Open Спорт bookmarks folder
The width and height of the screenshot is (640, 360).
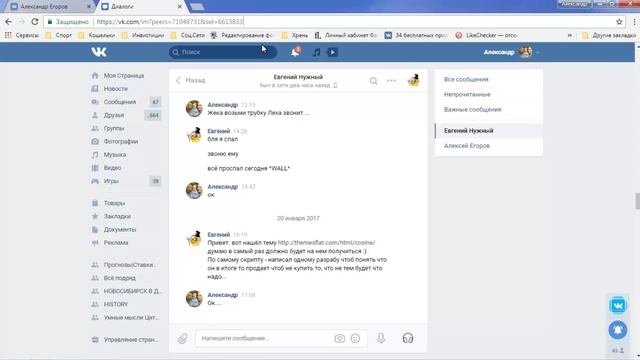59,36
